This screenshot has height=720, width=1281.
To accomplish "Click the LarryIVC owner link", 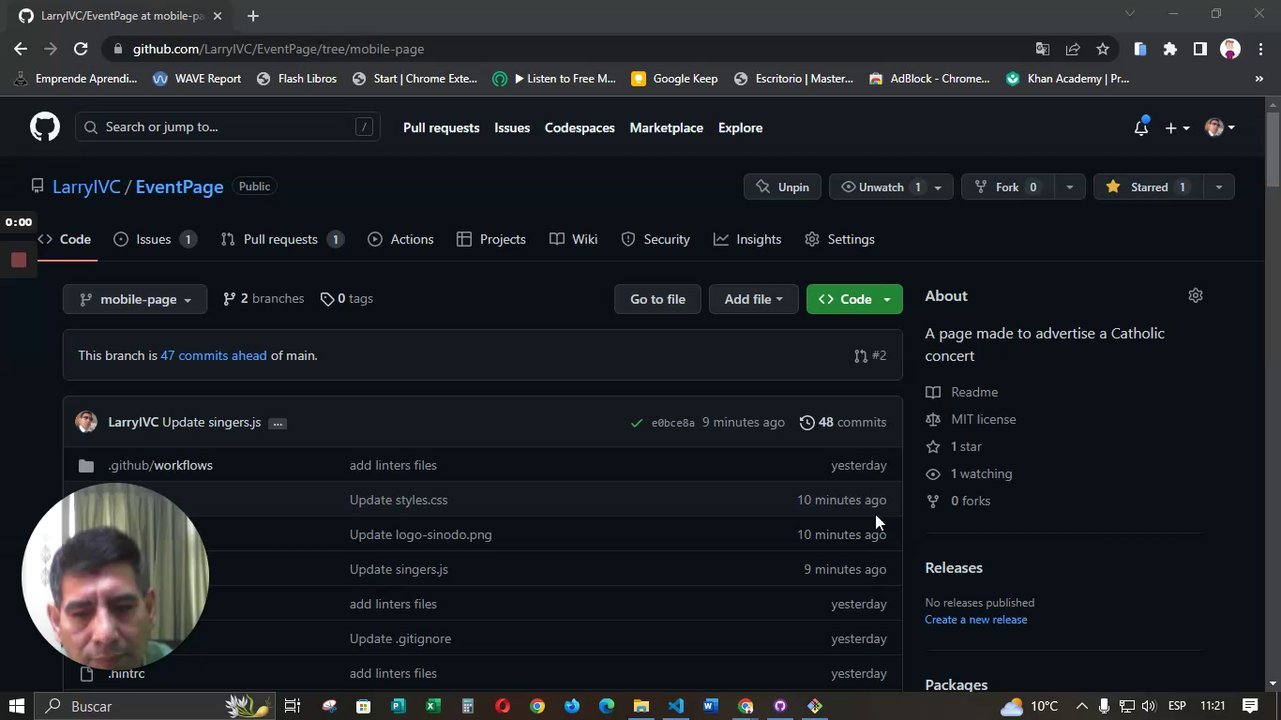I will coord(86,187).
